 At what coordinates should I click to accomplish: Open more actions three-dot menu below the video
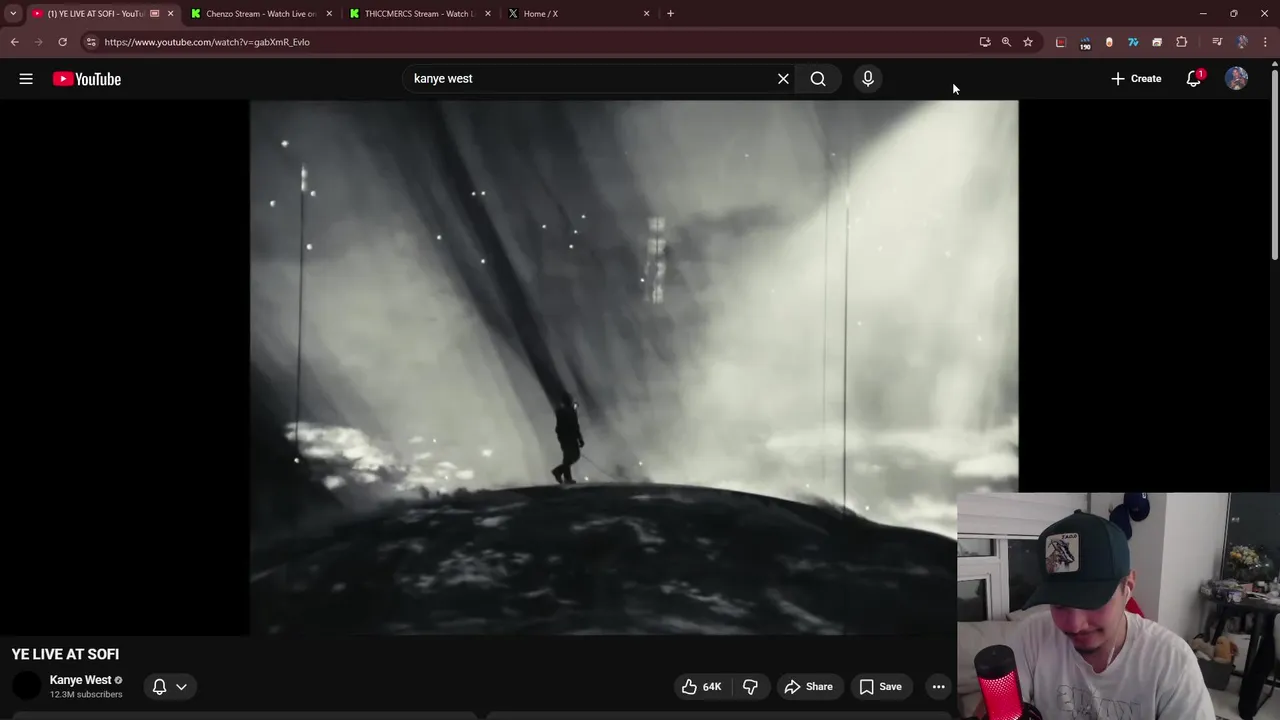pyautogui.click(x=938, y=687)
